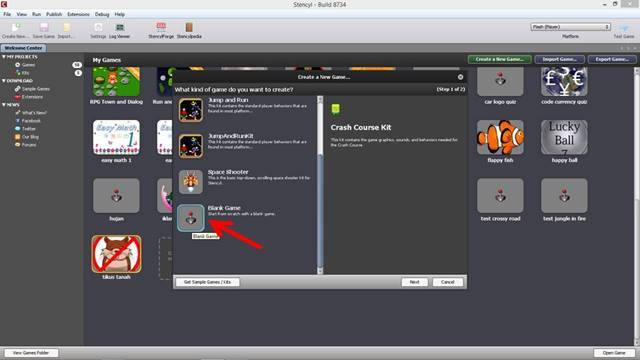The height and width of the screenshot is (360, 640).
Task: Select Games in the sidebar
Action: 28,65
